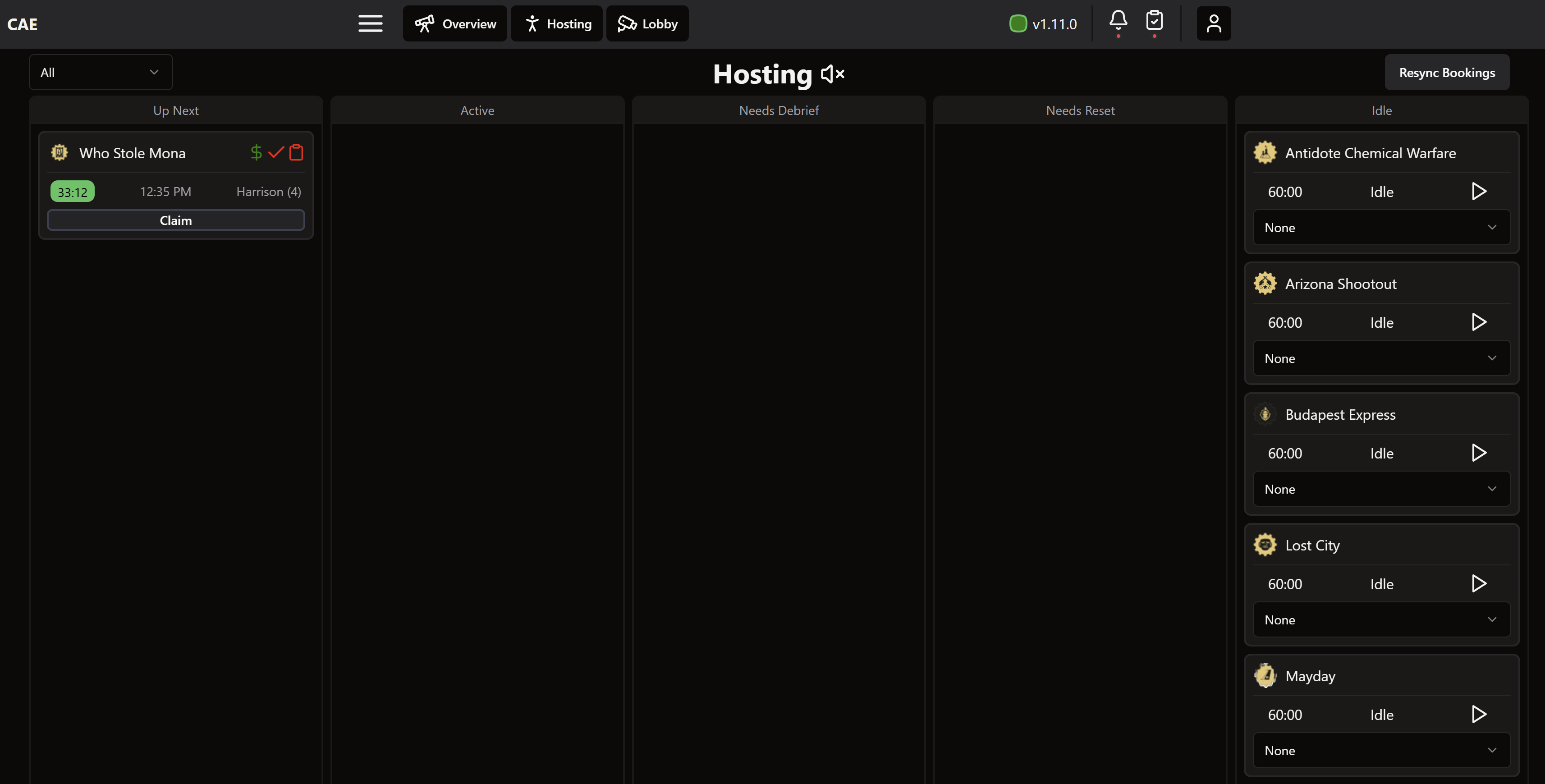1545x784 pixels.
Task: Open the hamburger menu icon
Action: (370, 24)
